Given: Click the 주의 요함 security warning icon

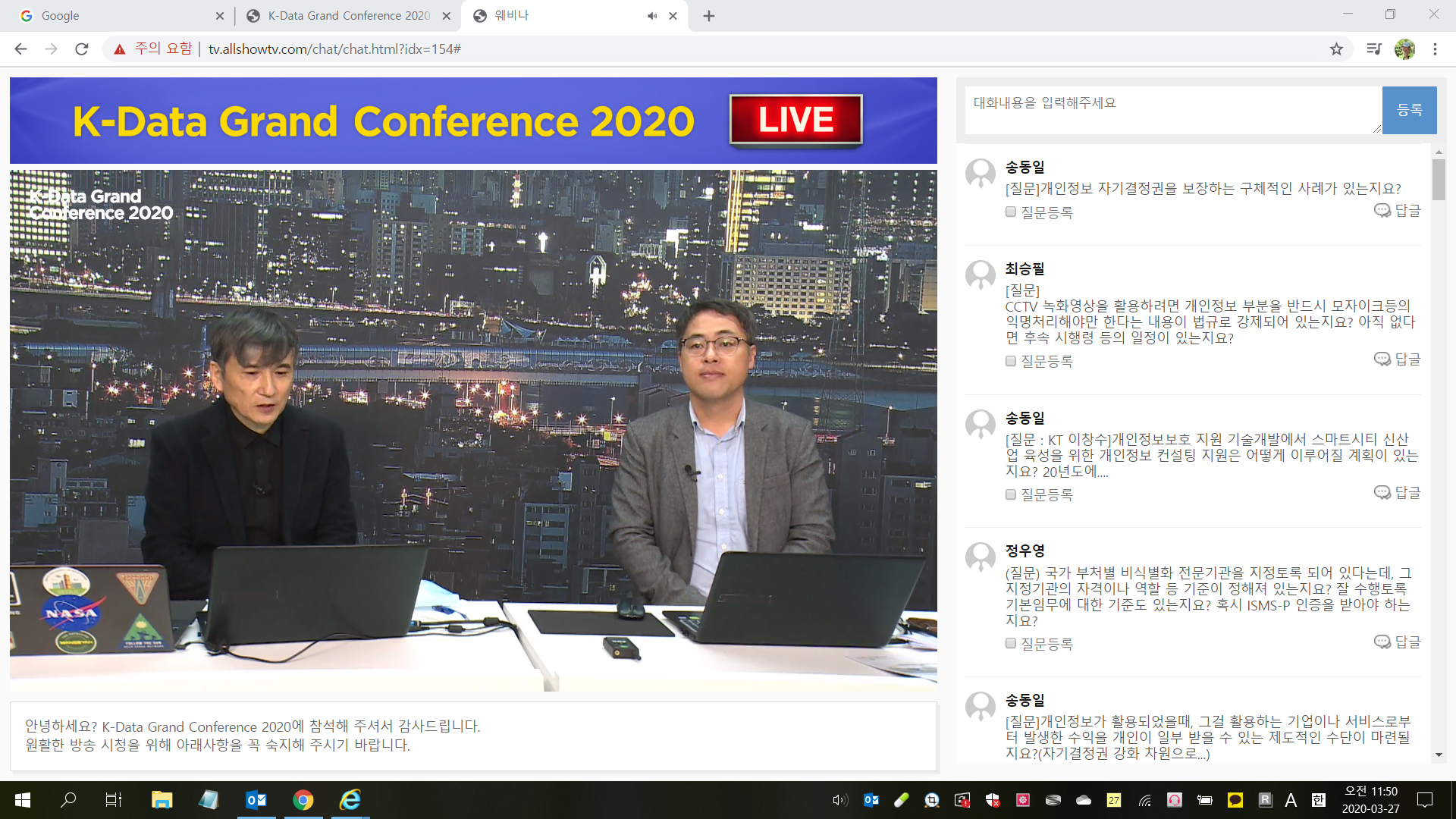Looking at the screenshot, I should coord(119,49).
